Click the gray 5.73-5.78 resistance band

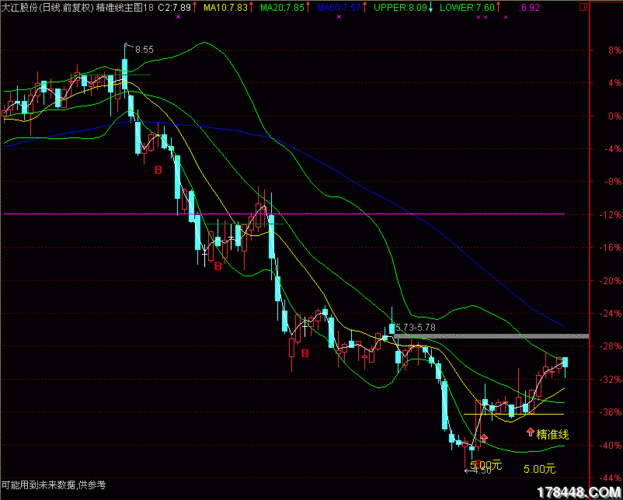tap(491, 336)
